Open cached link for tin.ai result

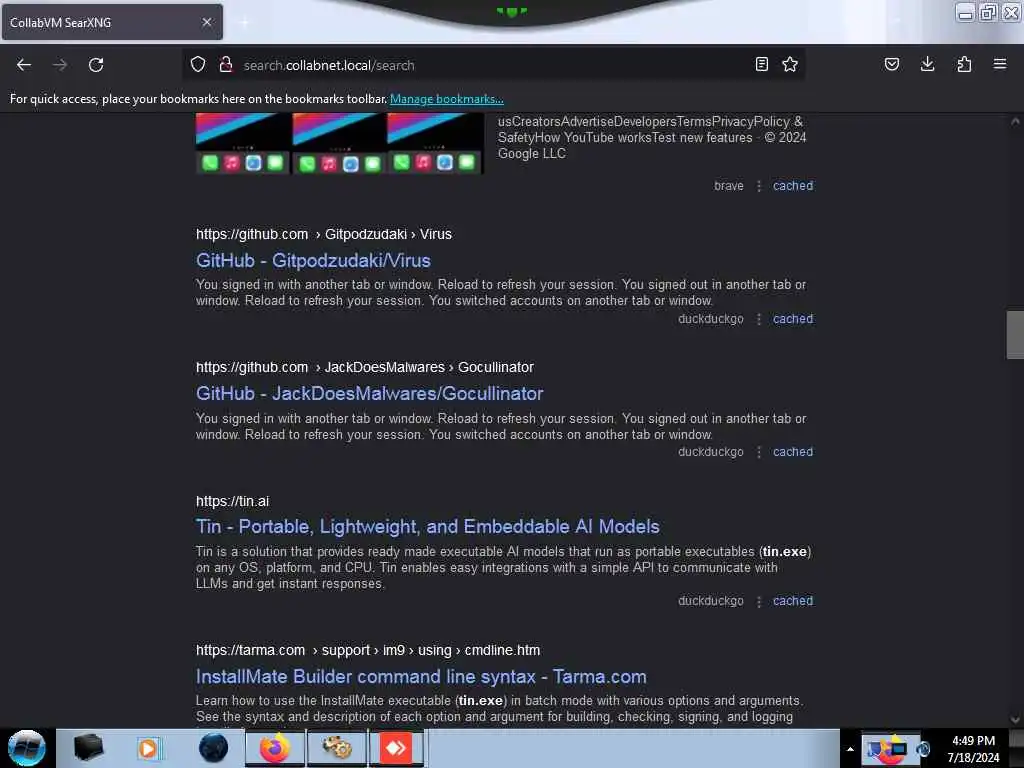pos(793,601)
